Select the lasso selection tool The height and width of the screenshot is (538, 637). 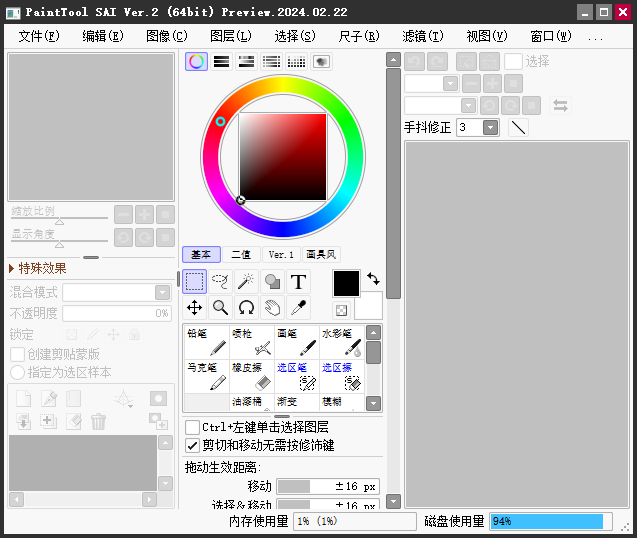[220, 281]
